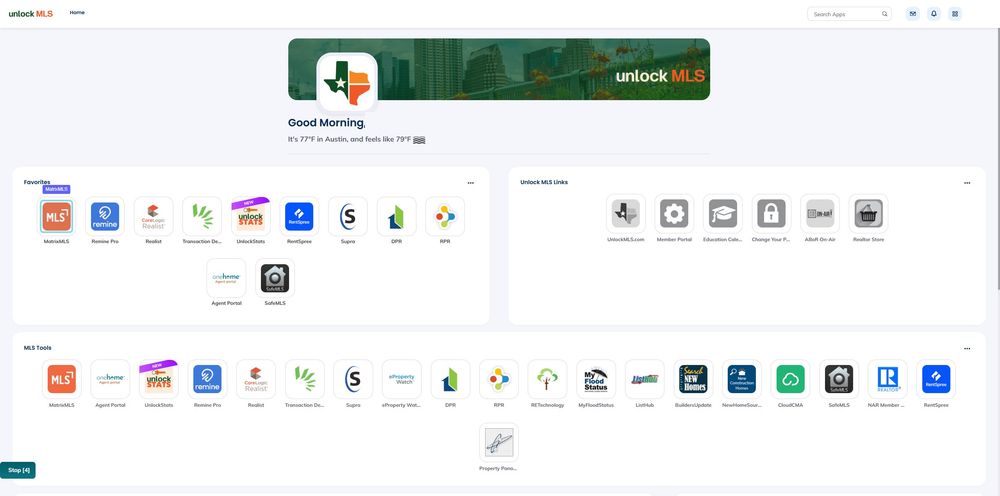Image resolution: width=1000 pixels, height=496 pixels.
Task: Open MatrixMLS in Favorites
Action: 57,216
